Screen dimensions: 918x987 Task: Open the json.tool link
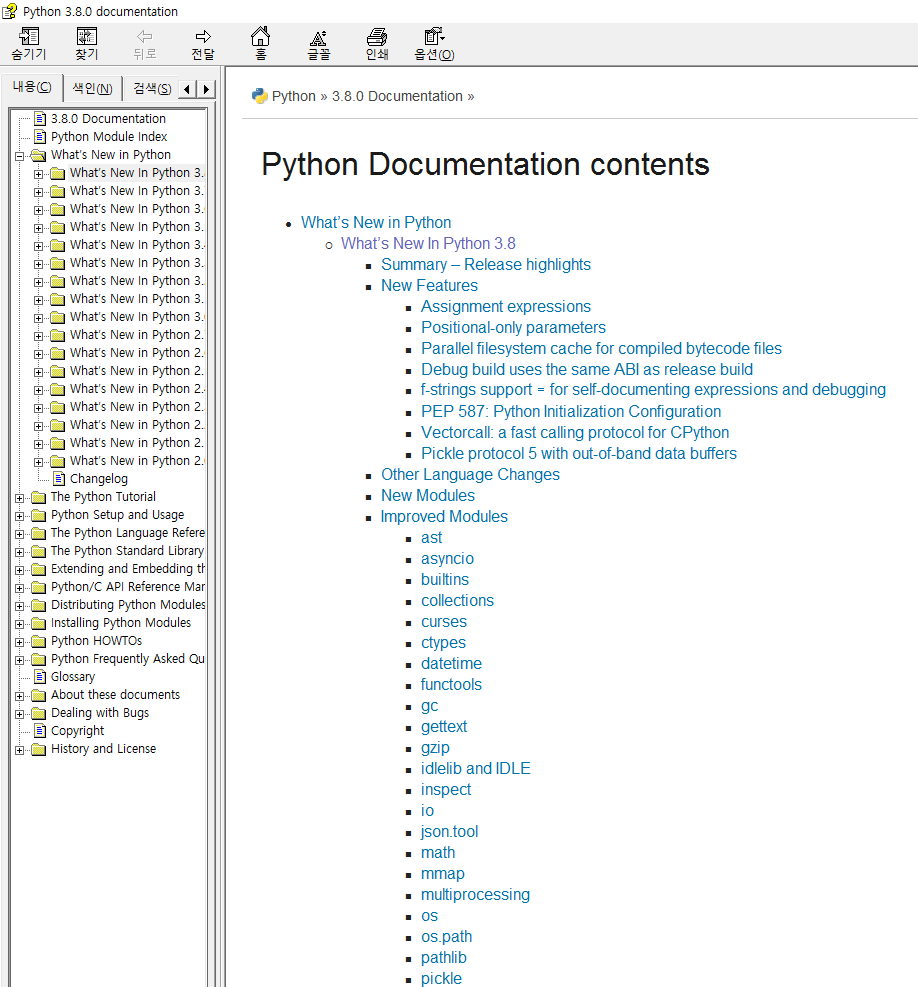tap(450, 832)
